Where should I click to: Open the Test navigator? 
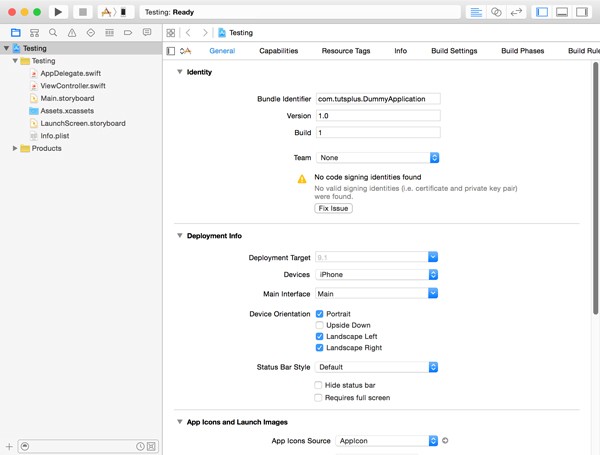[x=91, y=33]
